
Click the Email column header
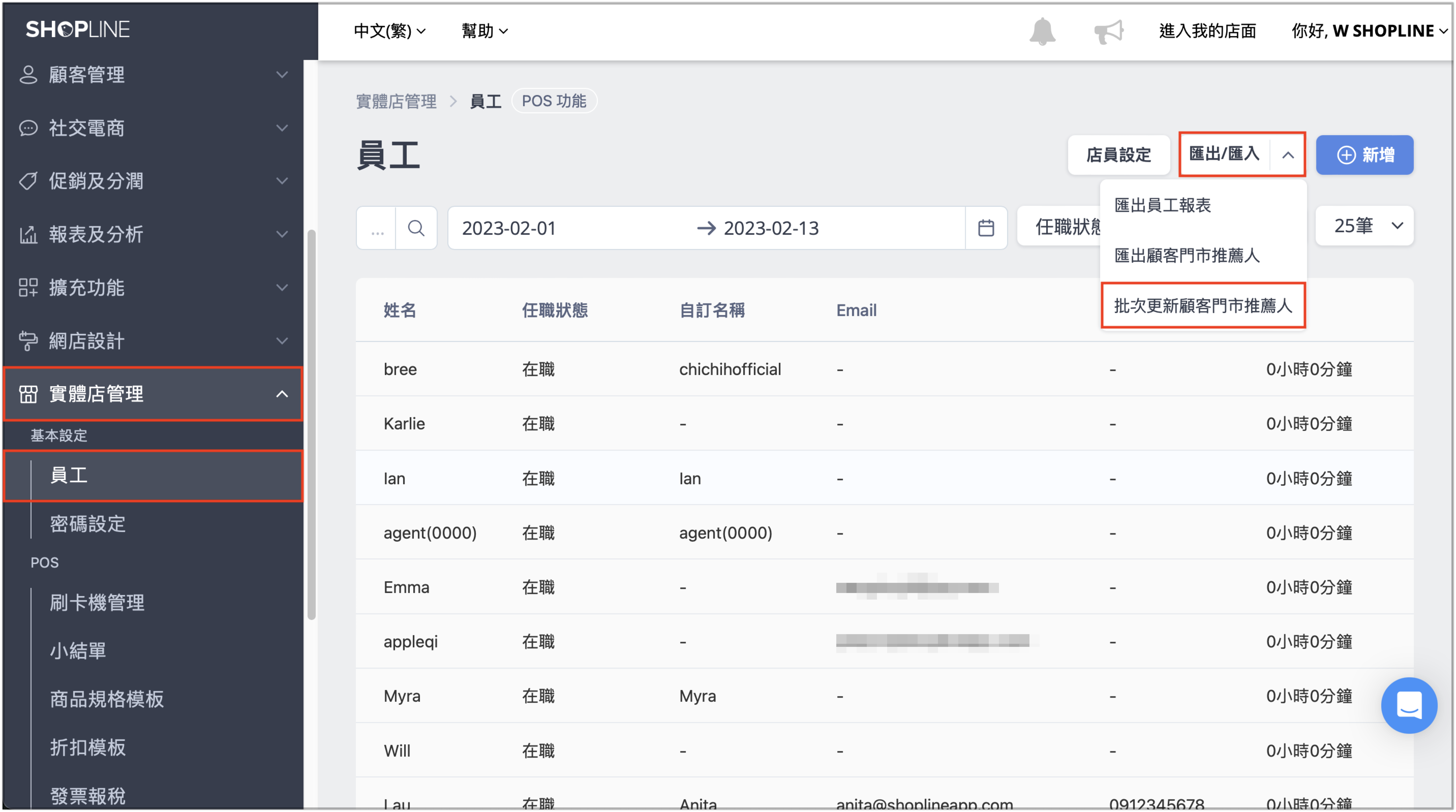click(856, 310)
